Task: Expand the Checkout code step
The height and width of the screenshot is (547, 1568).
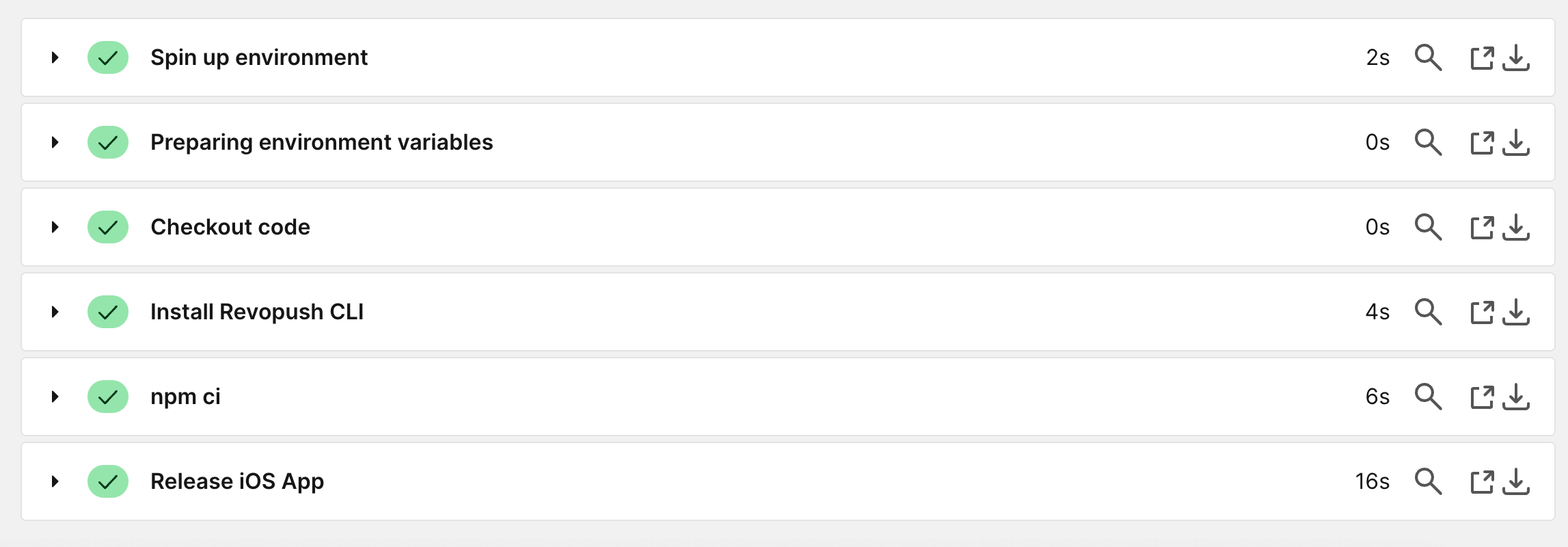Action: click(x=55, y=227)
